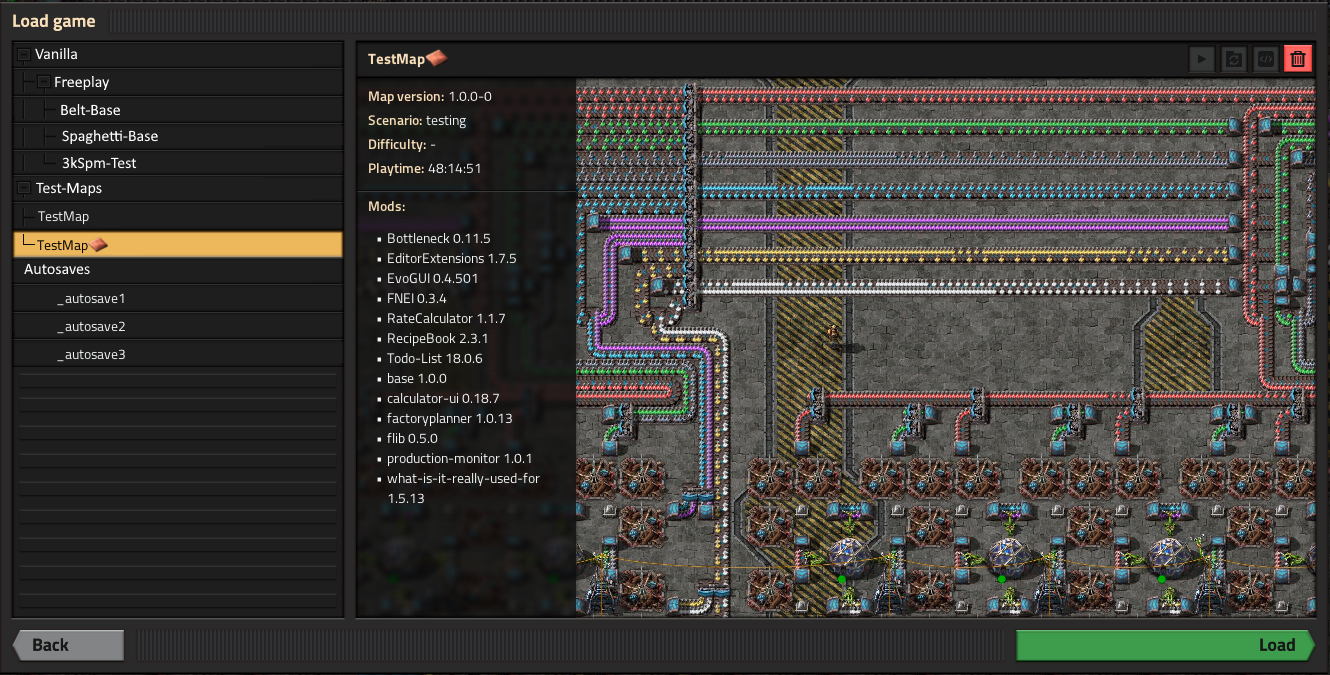The width and height of the screenshot is (1330, 675).
Task: Select the highlighted TestMap save row
Action: [x=178, y=244]
